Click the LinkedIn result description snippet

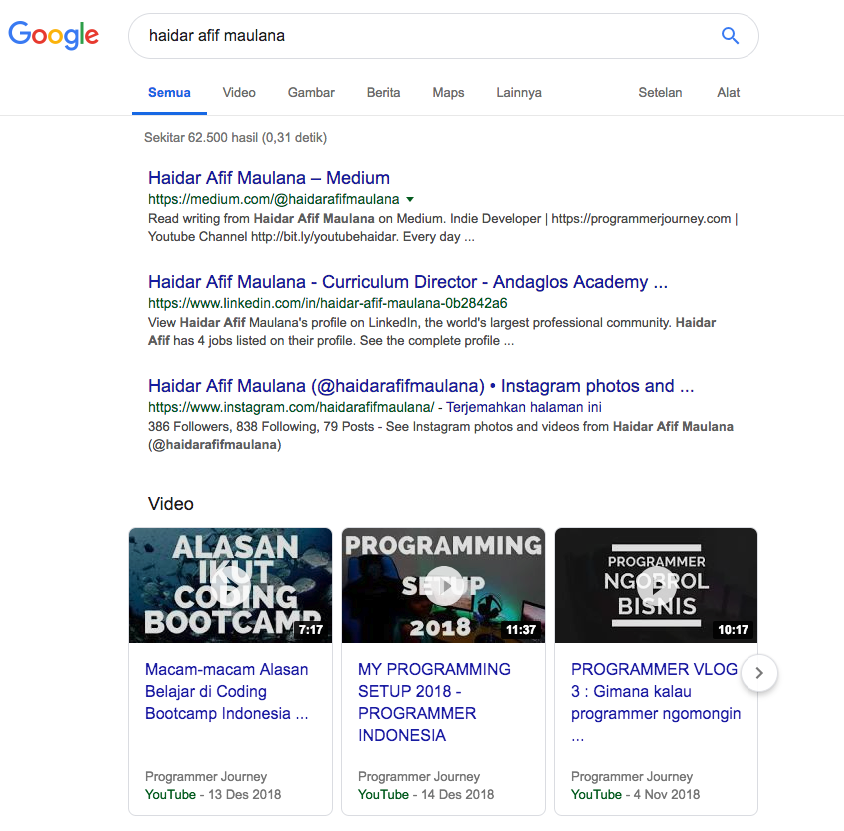click(432, 332)
